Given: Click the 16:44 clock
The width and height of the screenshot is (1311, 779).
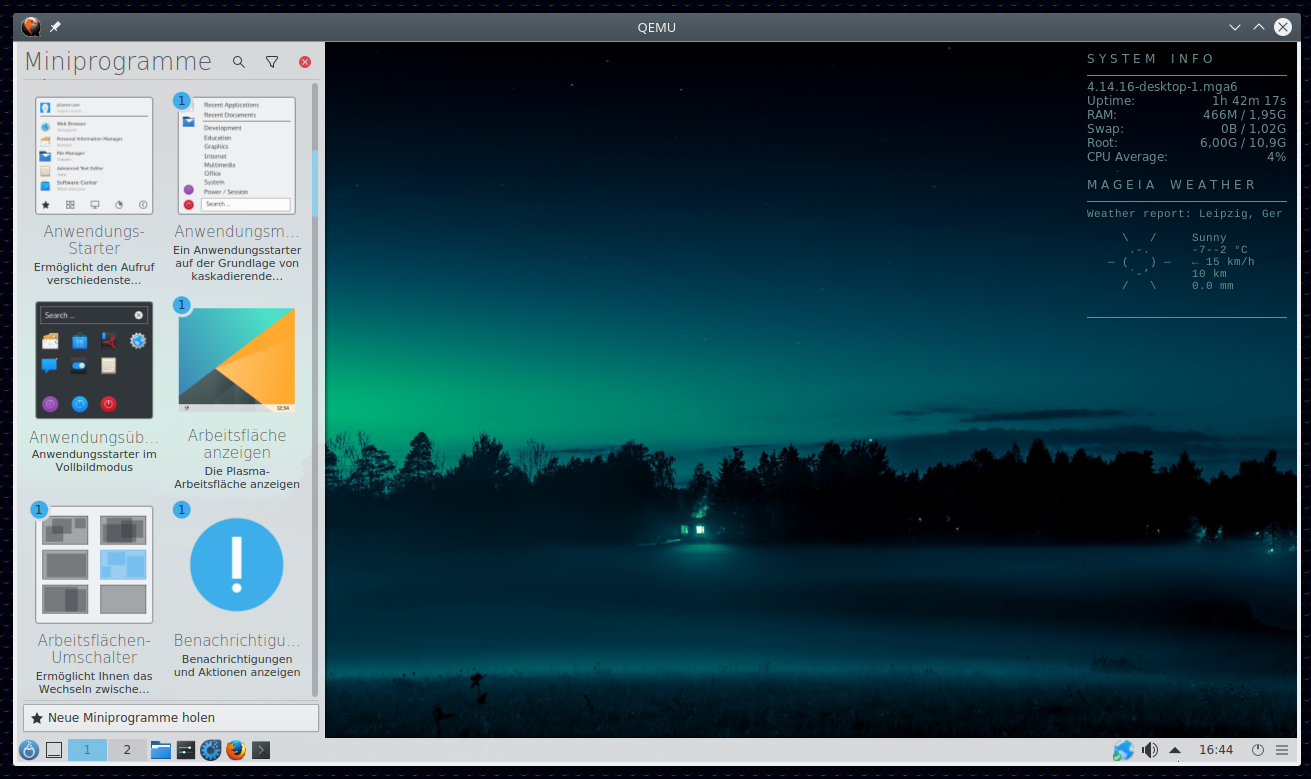Looking at the screenshot, I should [1216, 750].
